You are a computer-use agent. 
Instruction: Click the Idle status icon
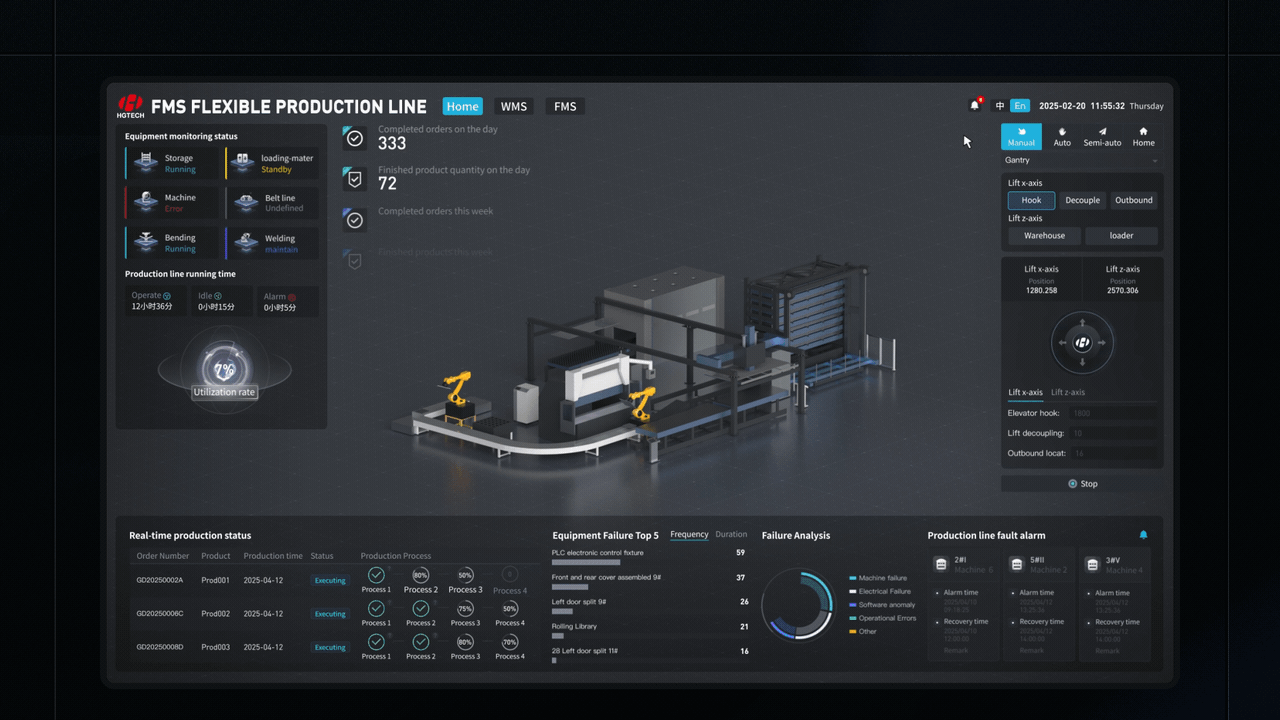pyautogui.click(x=218, y=296)
